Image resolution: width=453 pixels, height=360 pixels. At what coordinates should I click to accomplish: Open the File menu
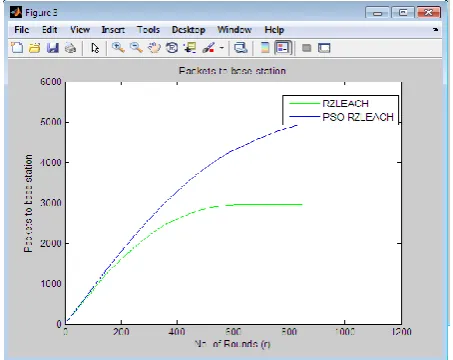click(x=22, y=30)
